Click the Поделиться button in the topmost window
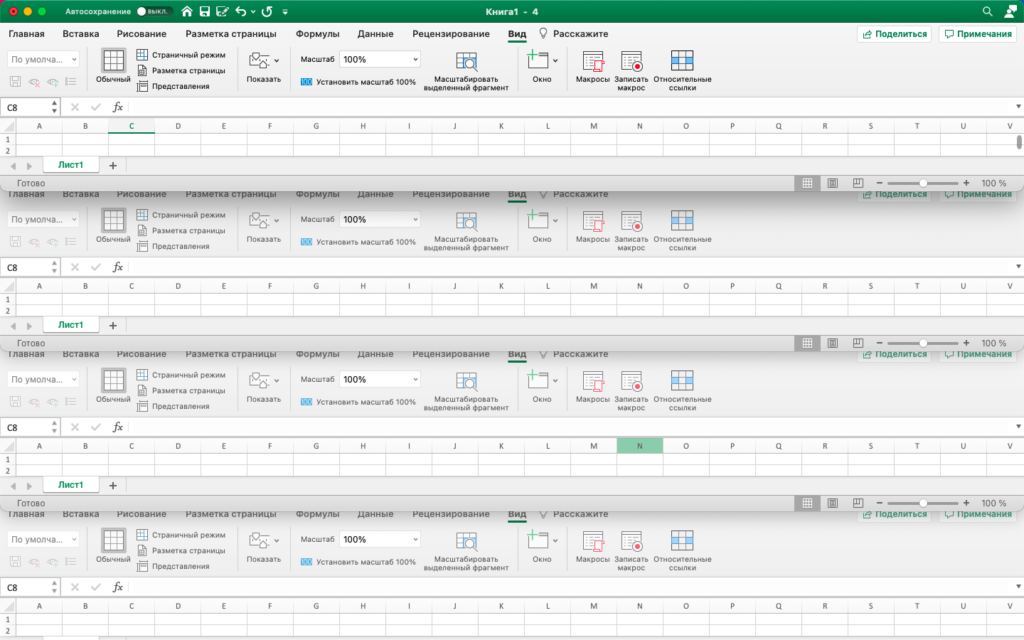Screen dimensions: 1024x640 tap(894, 34)
